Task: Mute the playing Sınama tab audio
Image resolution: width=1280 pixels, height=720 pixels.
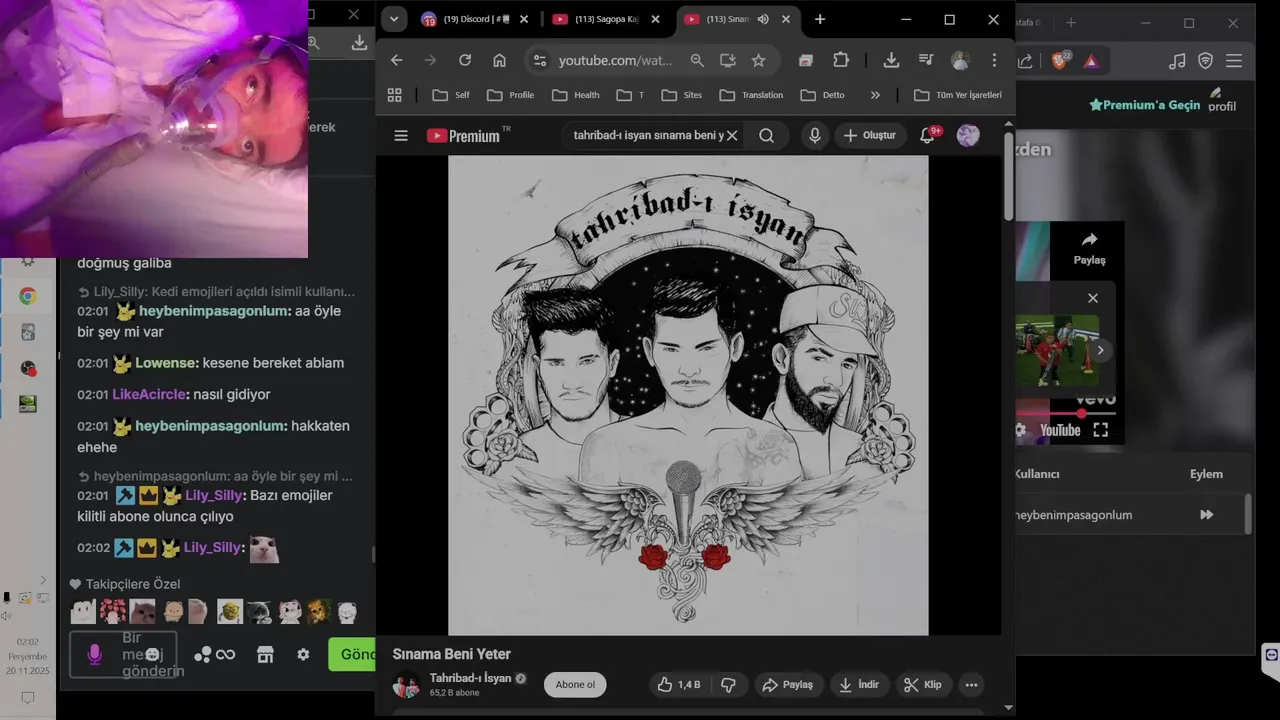Action: tap(763, 19)
